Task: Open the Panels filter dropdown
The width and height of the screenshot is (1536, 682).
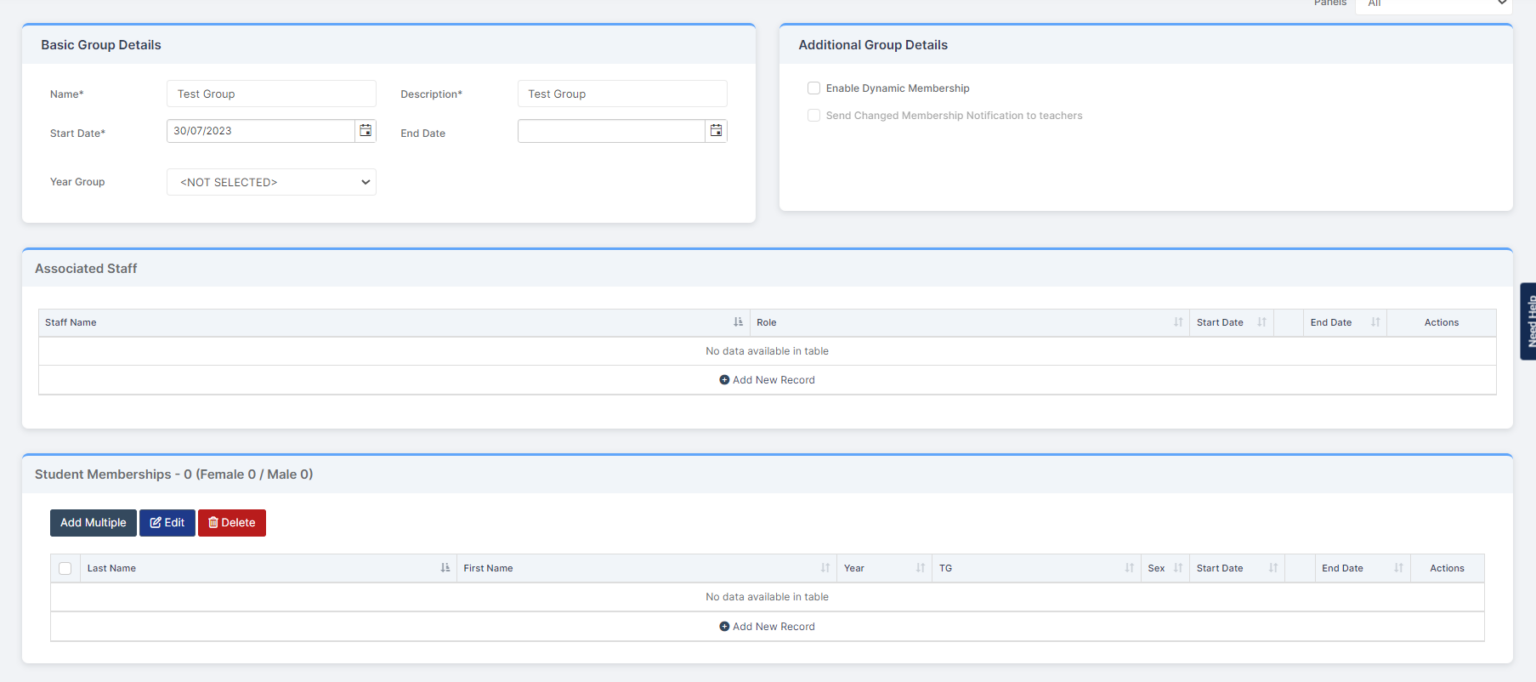Action: tap(1434, 3)
